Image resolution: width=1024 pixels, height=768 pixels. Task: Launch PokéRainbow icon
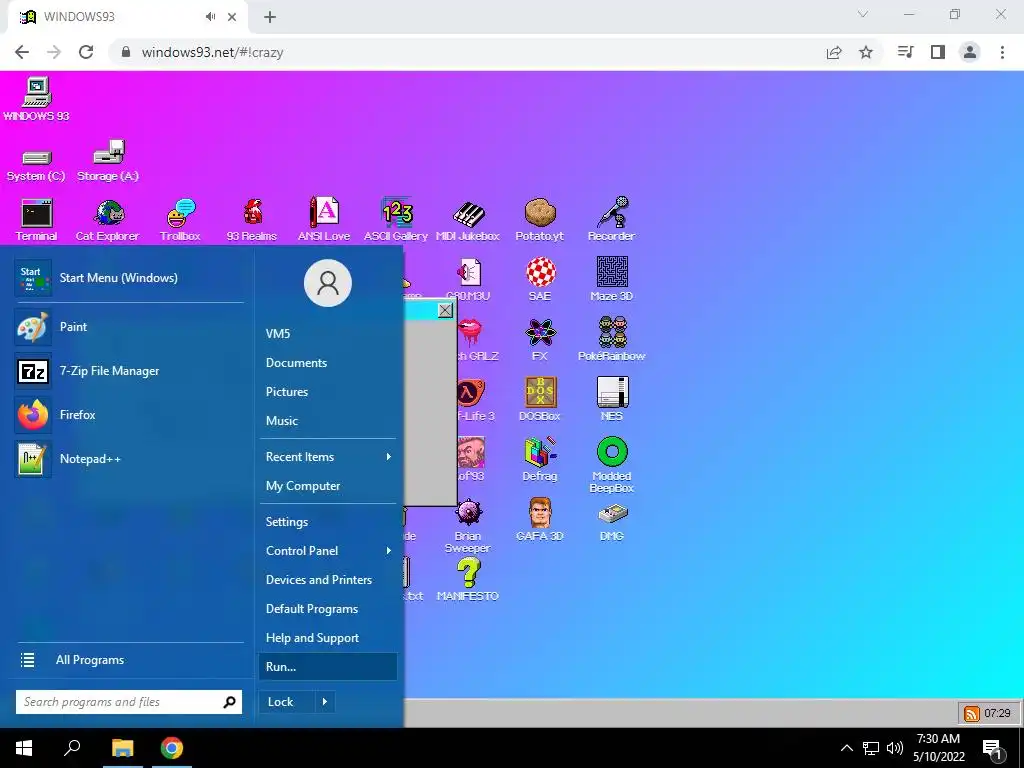point(612,340)
